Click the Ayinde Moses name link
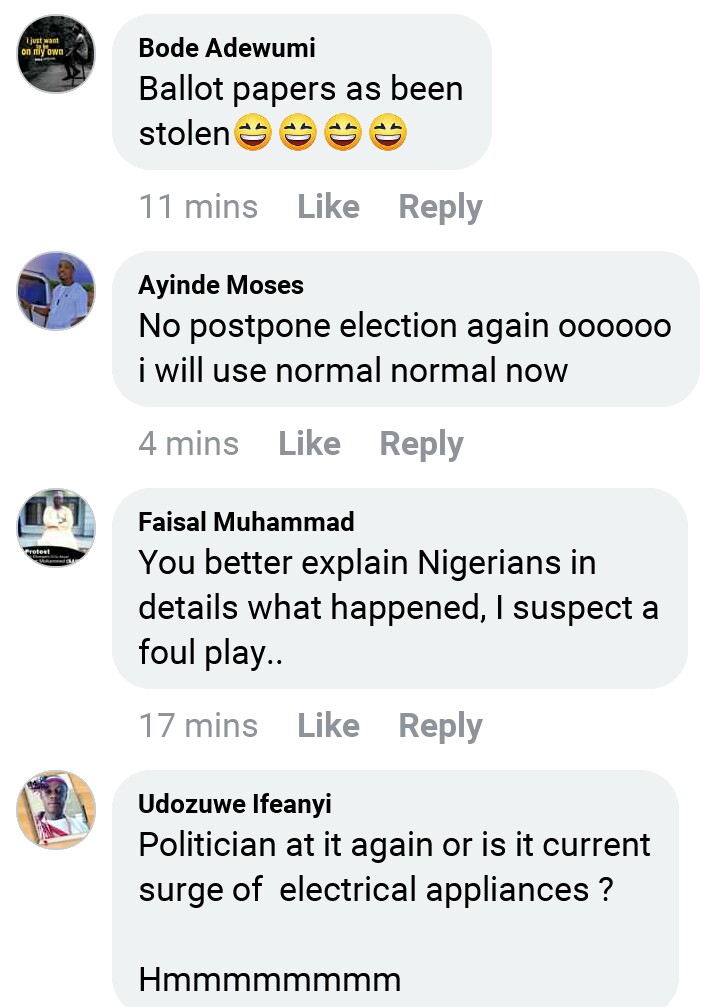The height and width of the screenshot is (1007, 720). click(x=221, y=285)
